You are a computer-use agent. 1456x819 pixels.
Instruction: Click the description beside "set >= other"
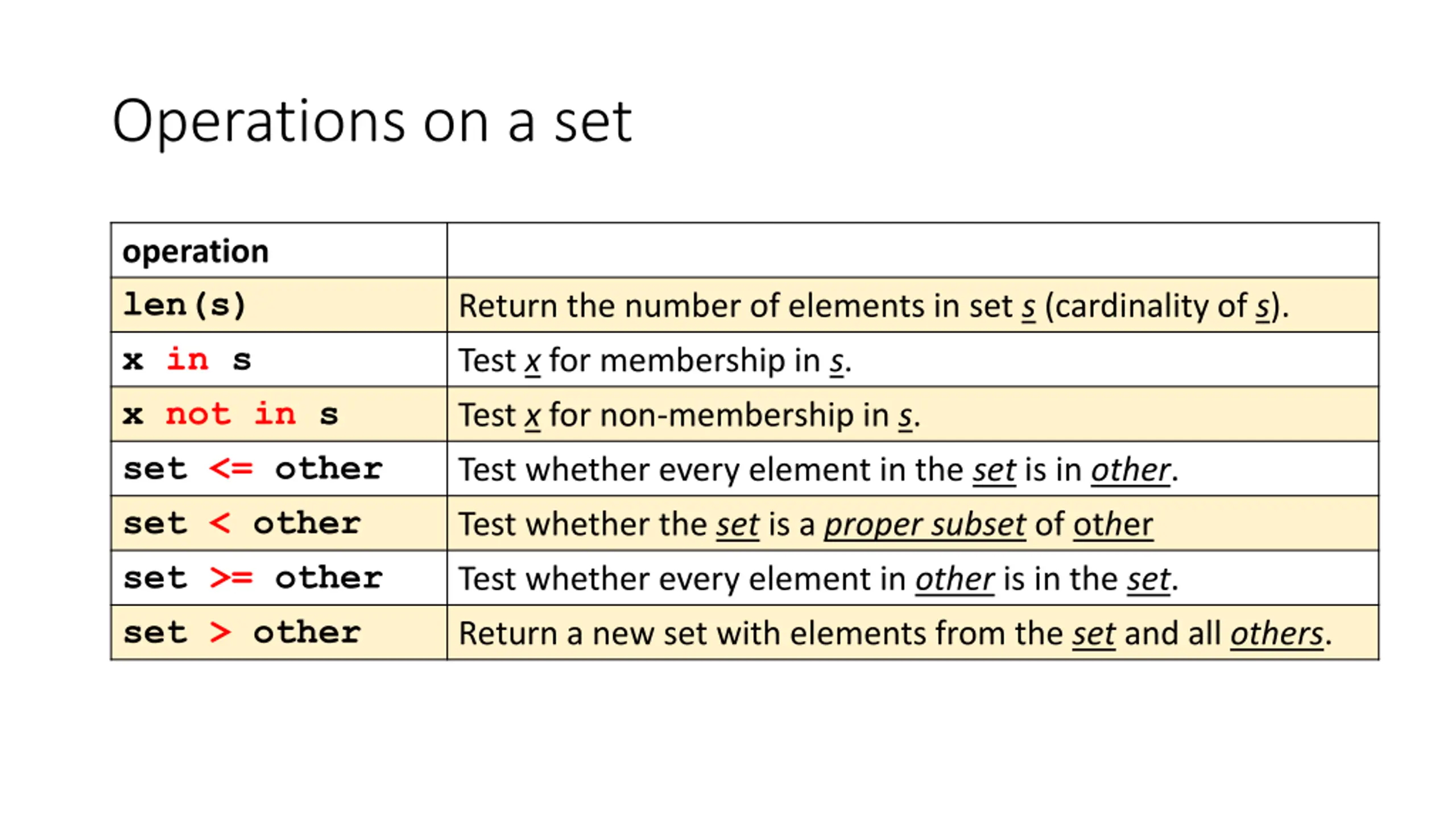[x=818, y=579]
